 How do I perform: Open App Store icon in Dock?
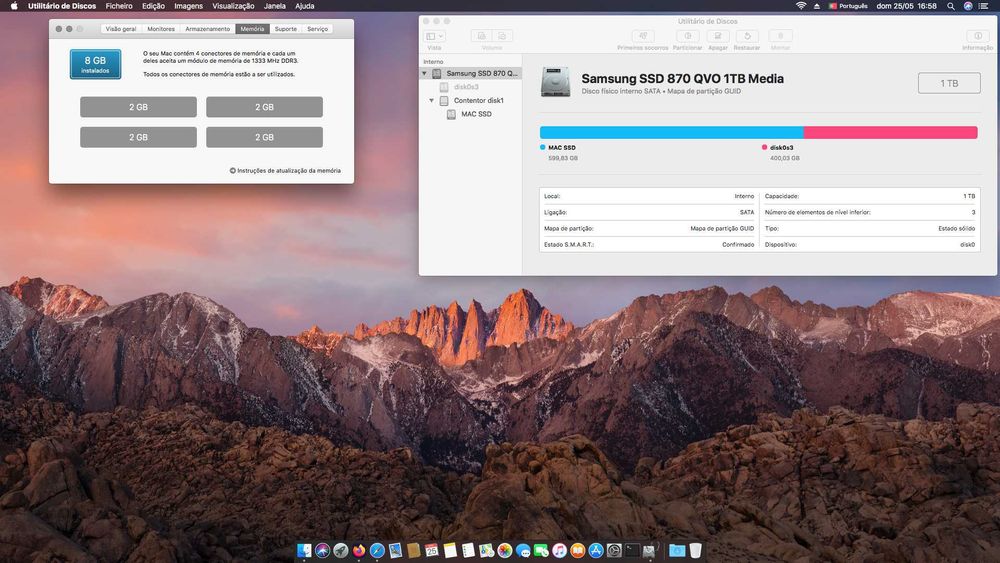coord(596,550)
